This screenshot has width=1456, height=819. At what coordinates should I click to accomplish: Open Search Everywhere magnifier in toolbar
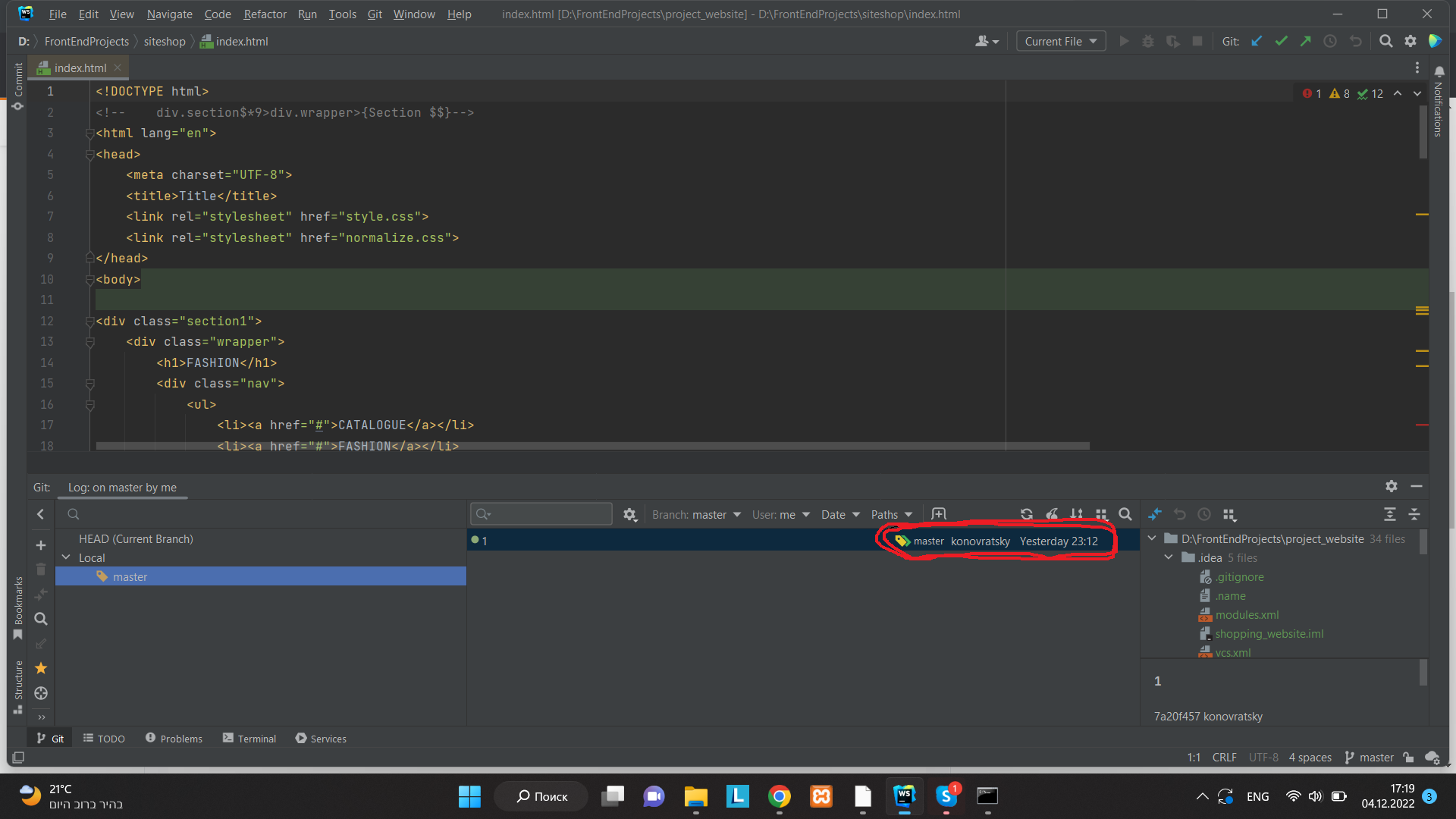(1385, 42)
